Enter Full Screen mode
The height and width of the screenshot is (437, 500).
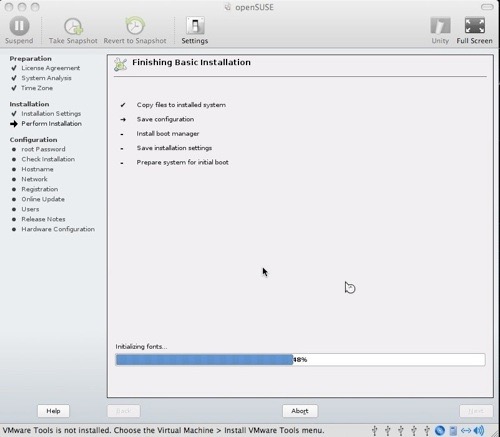click(474, 30)
